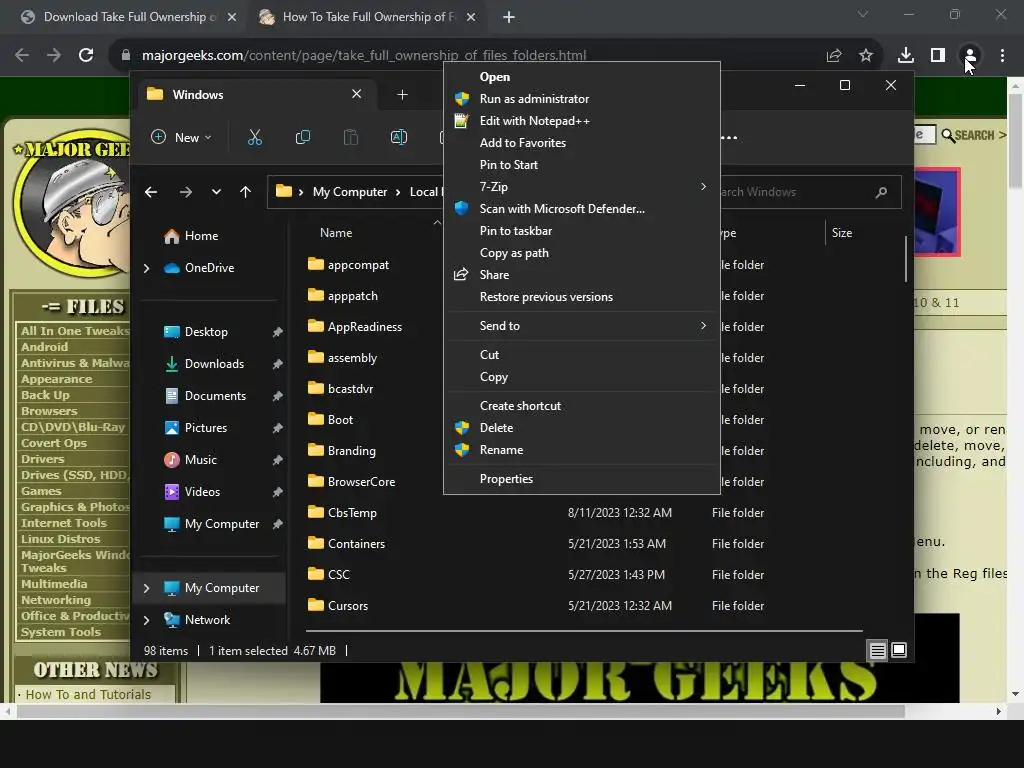Image resolution: width=1024 pixels, height=768 pixels.
Task: Open Chrome three-dot menu
Action: tap(1002, 56)
